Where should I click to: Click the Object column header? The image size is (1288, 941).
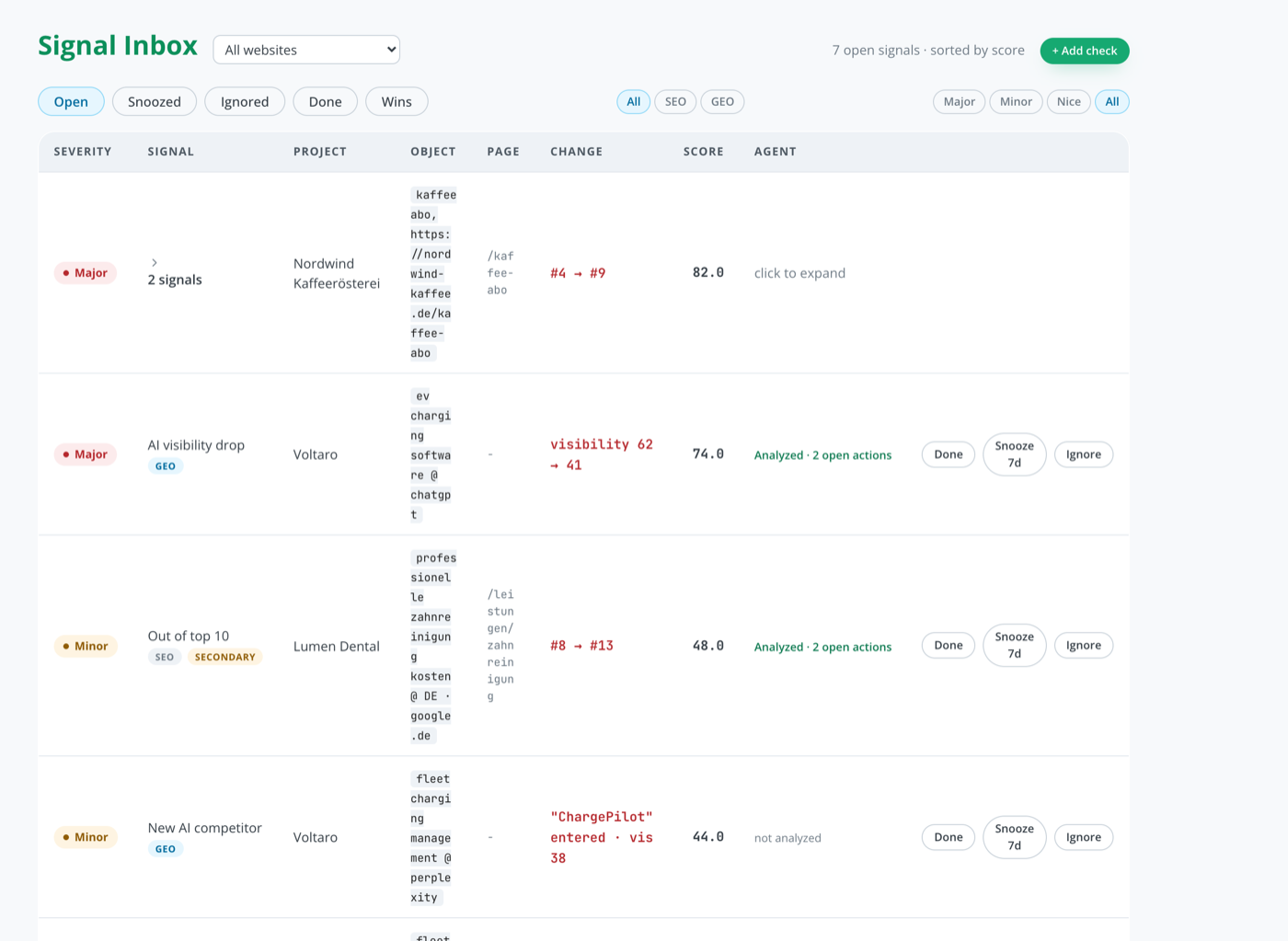tap(433, 152)
